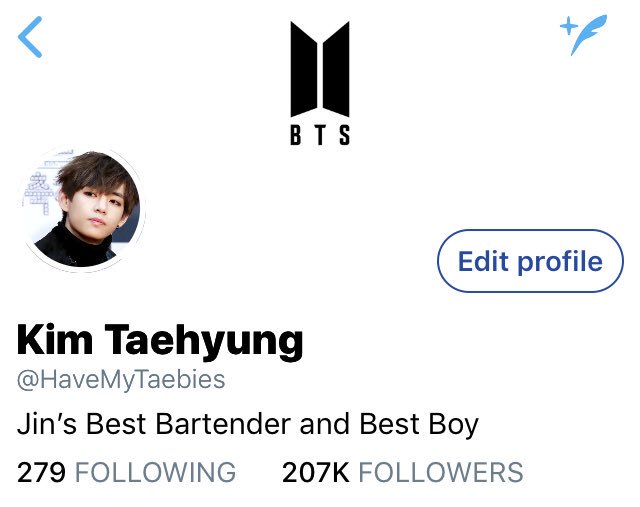
Task: Open Edit profile
Action: 530,261
